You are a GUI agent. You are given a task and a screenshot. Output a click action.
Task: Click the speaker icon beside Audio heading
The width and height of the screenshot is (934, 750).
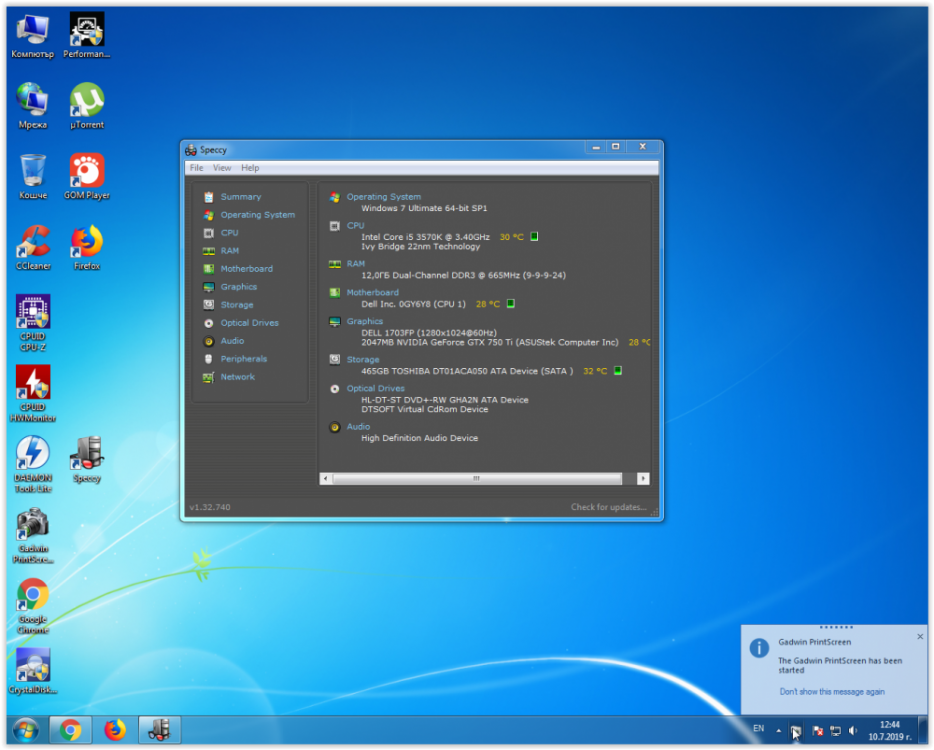click(335, 427)
